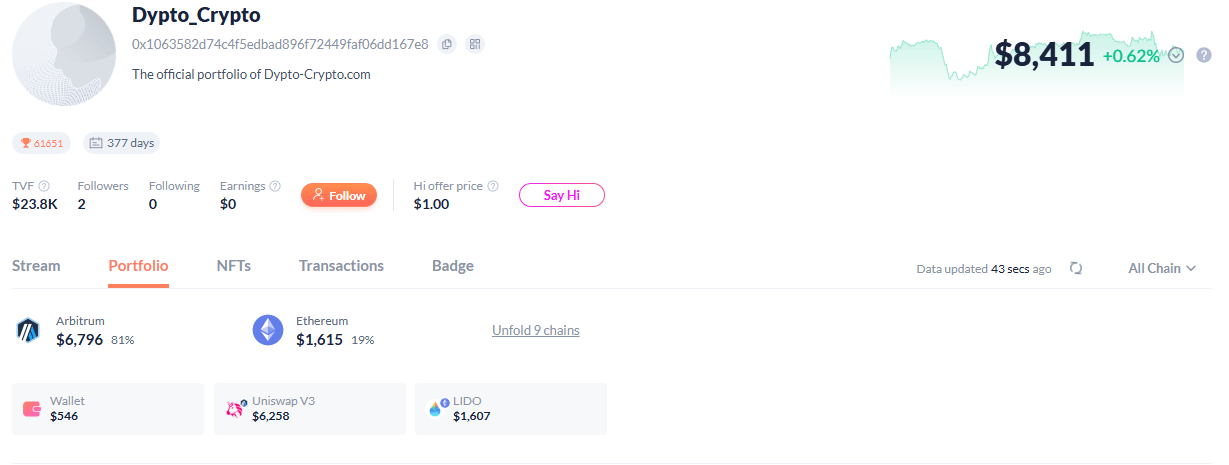Image resolution: width=1229 pixels, height=465 pixels.
Task: Follow the Dypto_Crypto account
Action: pos(339,195)
